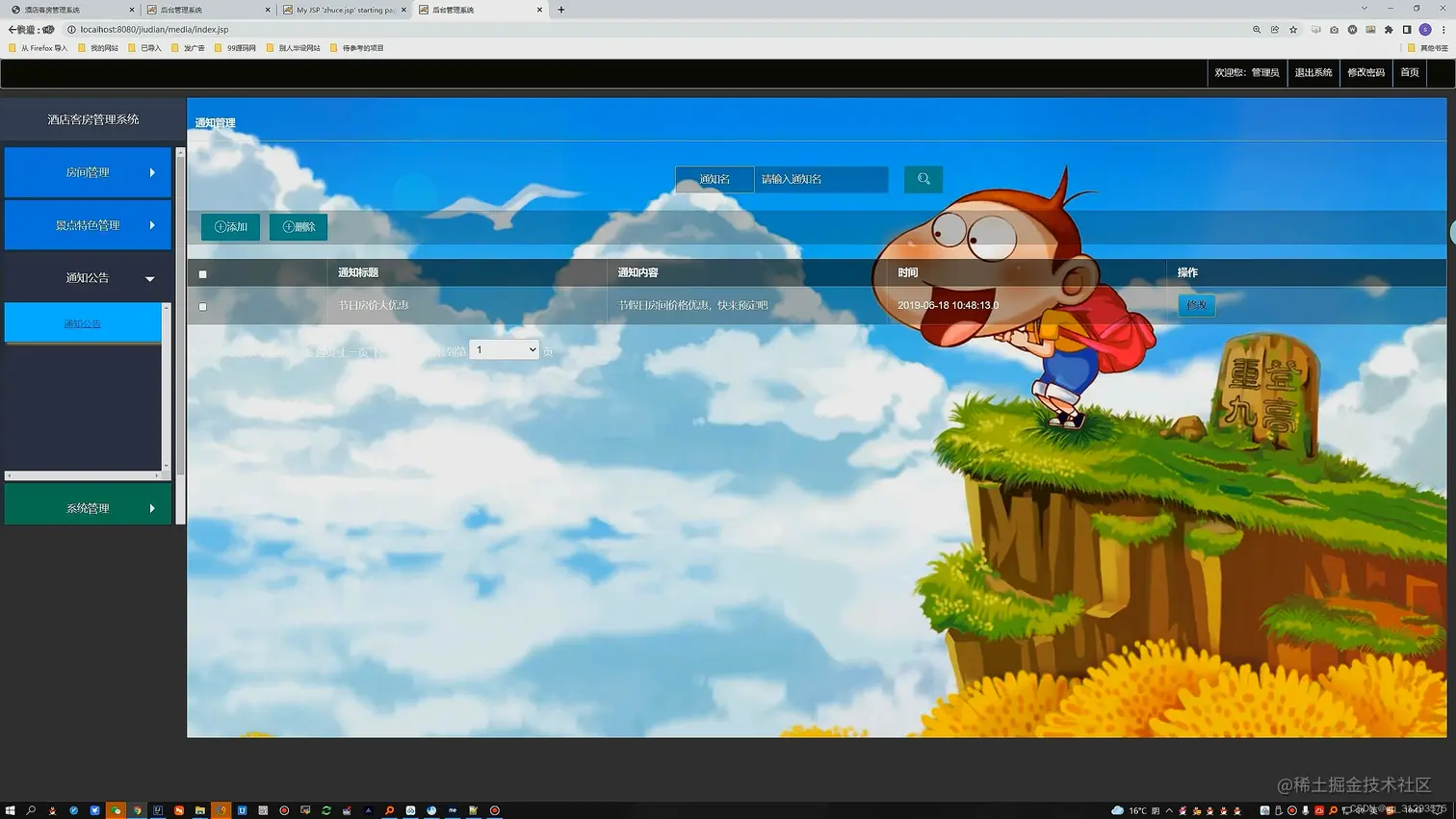Bookmark this page with the star icon
Image resolution: width=1456 pixels, height=819 pixels.
pos(1293,30)
